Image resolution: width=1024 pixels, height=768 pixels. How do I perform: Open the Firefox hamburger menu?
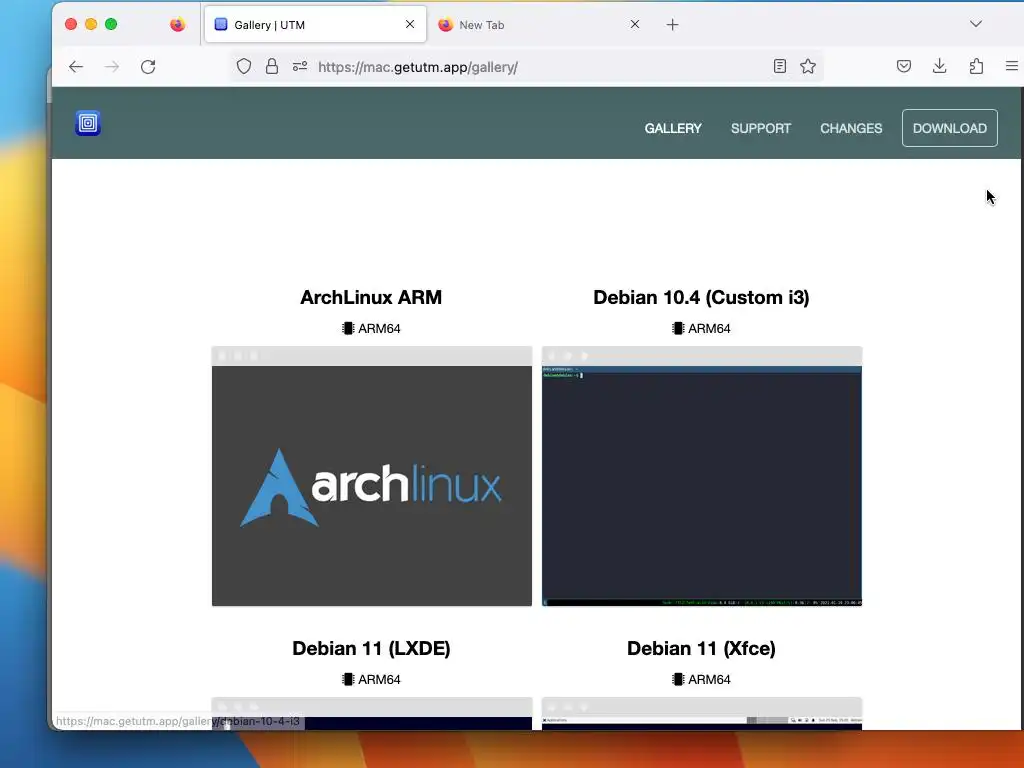1012,66
